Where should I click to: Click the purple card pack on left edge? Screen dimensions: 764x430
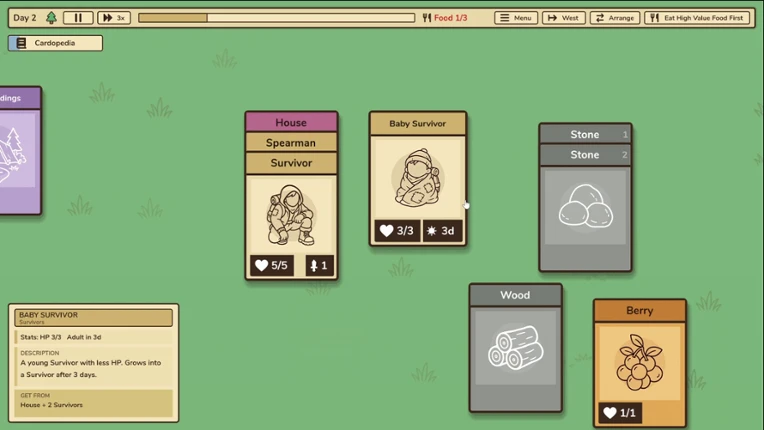coord(19,150)
